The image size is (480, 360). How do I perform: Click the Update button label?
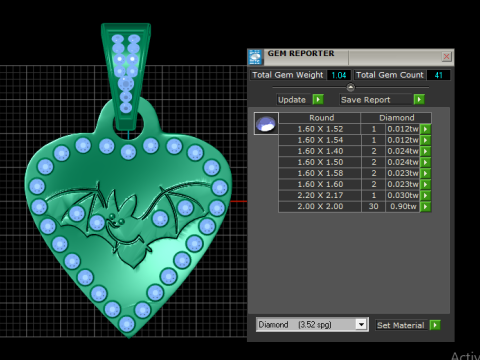(292, 100)
